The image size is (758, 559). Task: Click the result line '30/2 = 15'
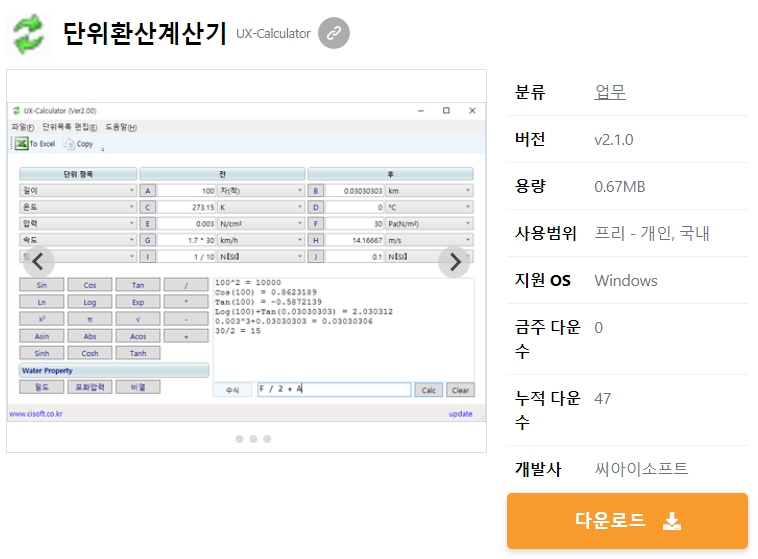tap(238, 331)
